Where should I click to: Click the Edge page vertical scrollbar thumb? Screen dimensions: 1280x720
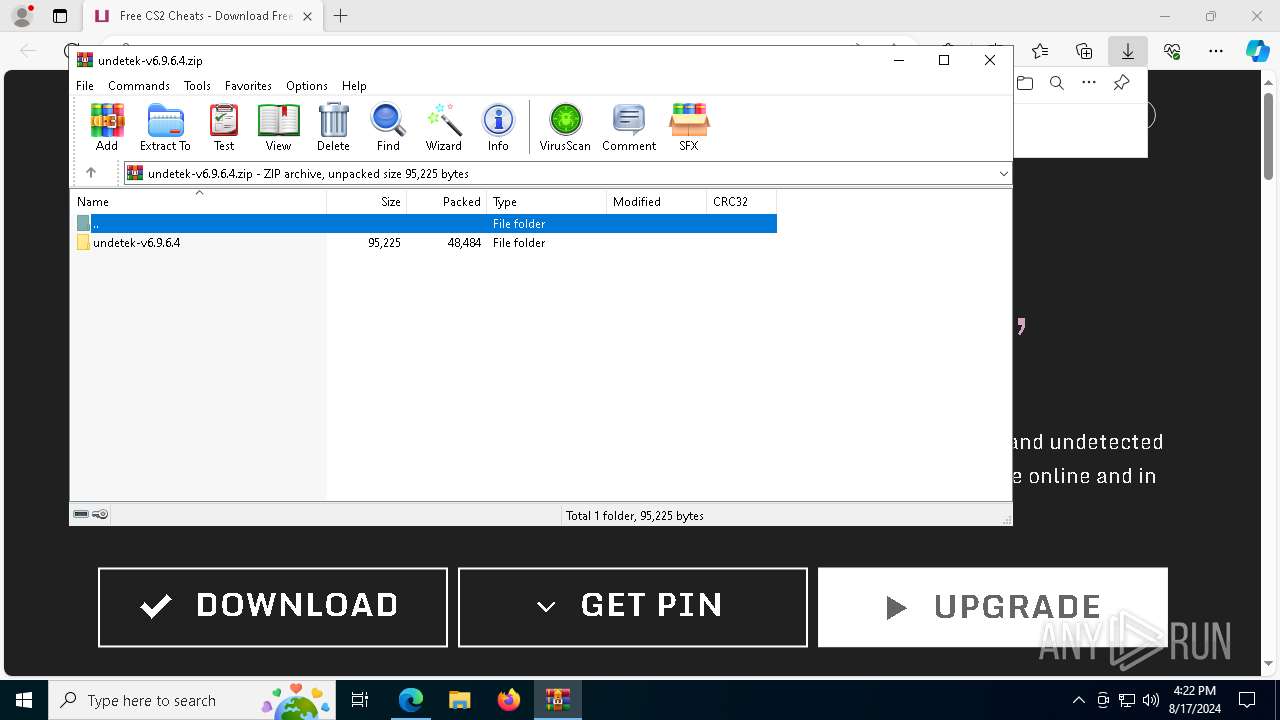click(x=1270, y=135)
